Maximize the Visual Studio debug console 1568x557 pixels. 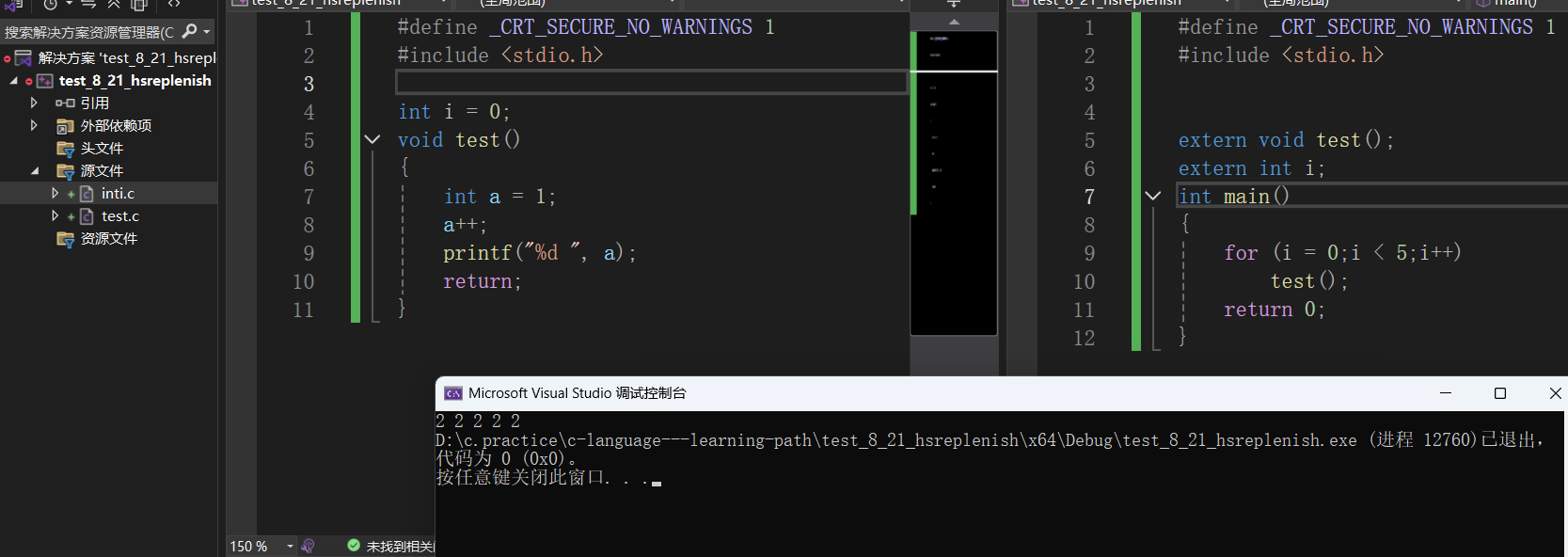pyautogui.click(x=1500, y=393)
